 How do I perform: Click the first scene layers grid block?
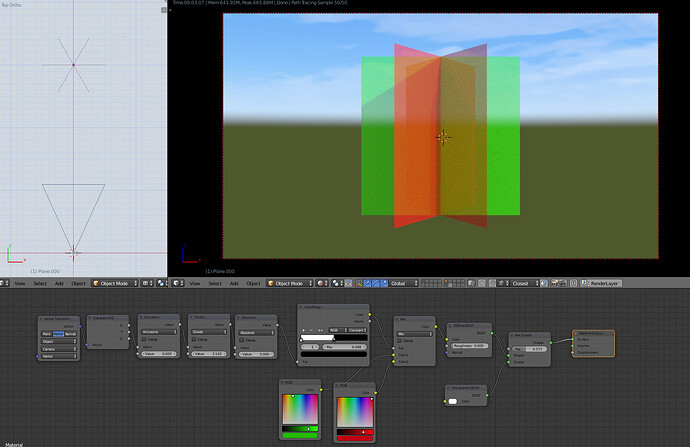tap(431, 283)
